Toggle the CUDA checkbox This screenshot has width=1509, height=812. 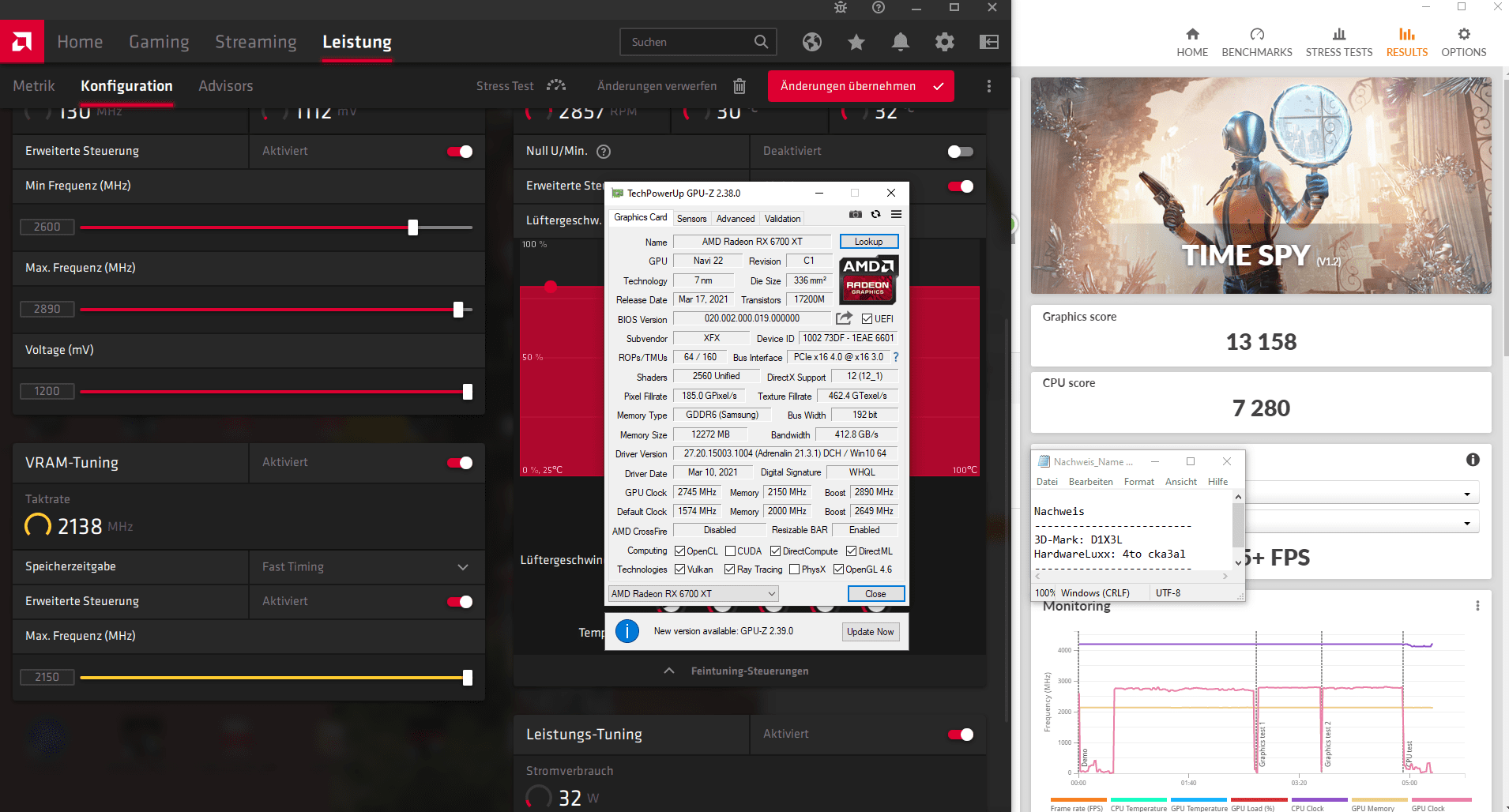(731, 551)
